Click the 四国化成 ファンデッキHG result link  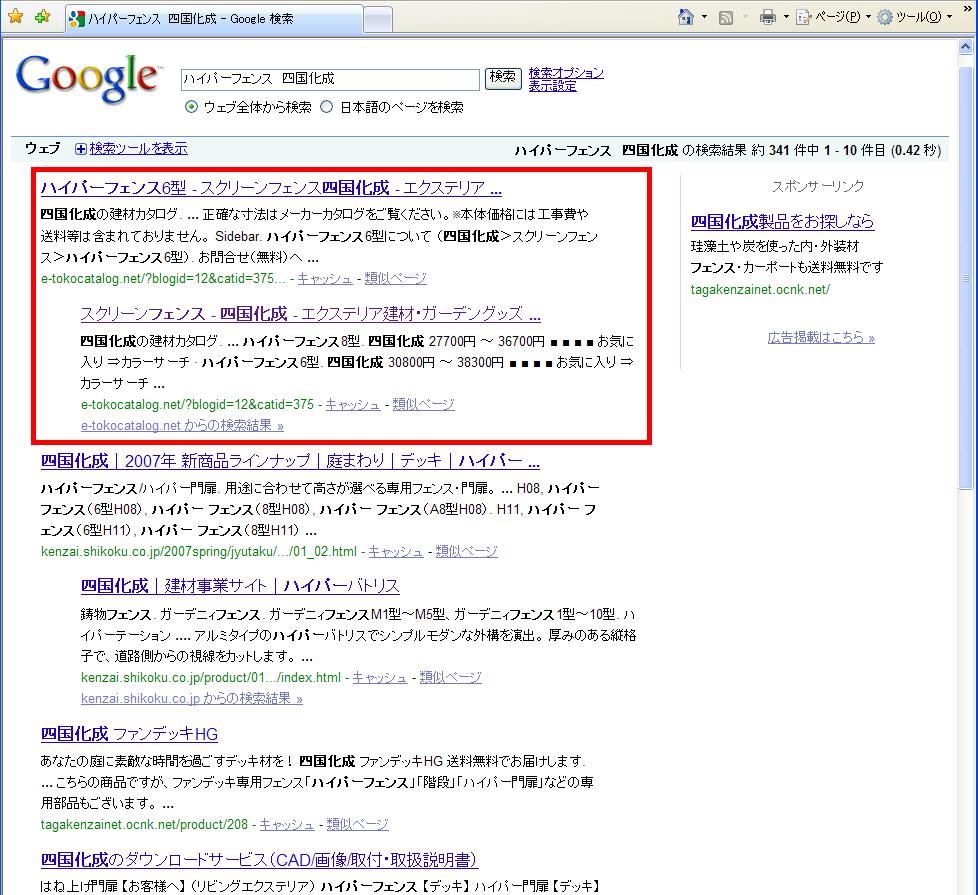pyautogui.click(x=129, y=734)
